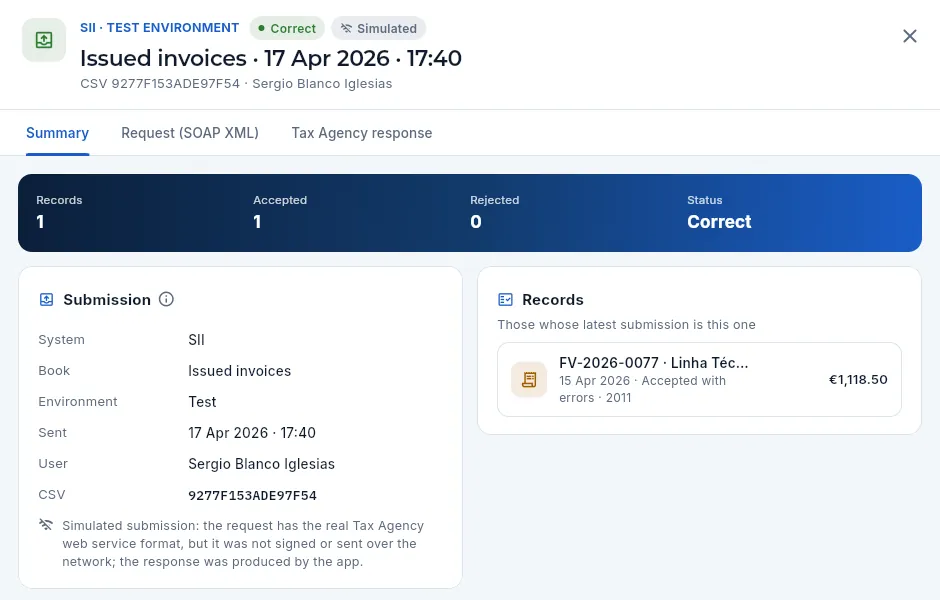The height and width of the screenshot is (600, 940).
Task: Click the System value SII
Action: click(196, 340)
